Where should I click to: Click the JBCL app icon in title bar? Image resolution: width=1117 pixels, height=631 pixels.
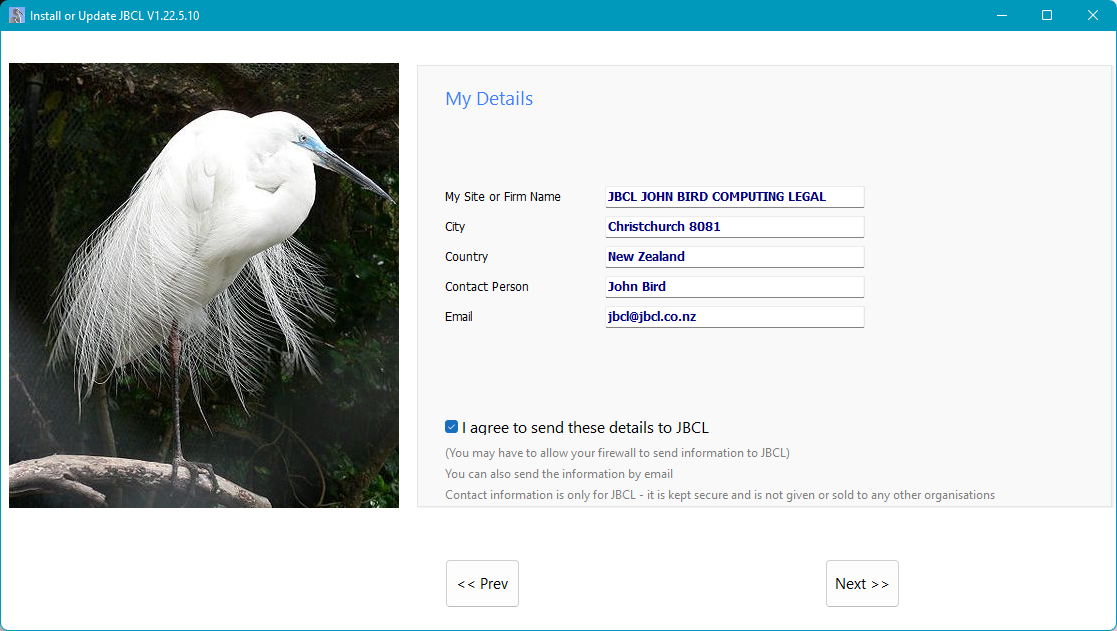point(17,15)
